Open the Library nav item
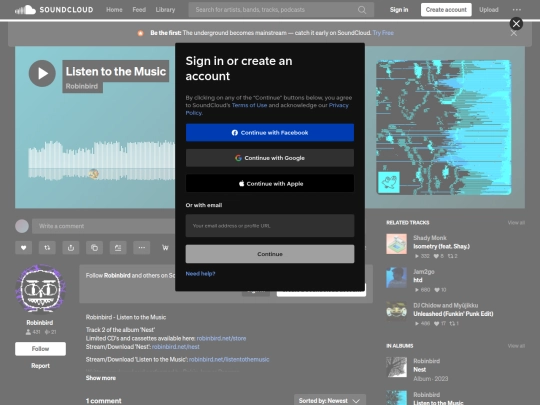Viewport: 540px width, 405px height. pyautogui.click(x=165, y=10)
